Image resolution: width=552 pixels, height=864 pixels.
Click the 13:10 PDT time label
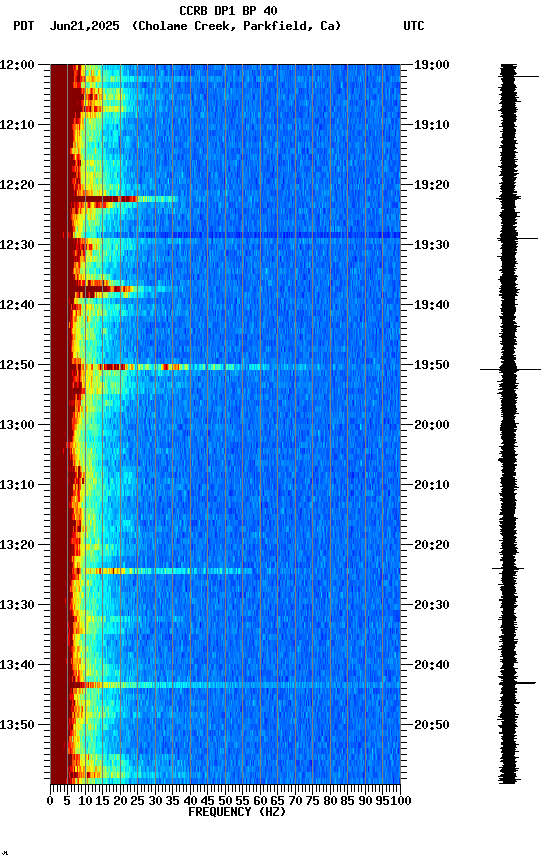[x=17, y=485]
